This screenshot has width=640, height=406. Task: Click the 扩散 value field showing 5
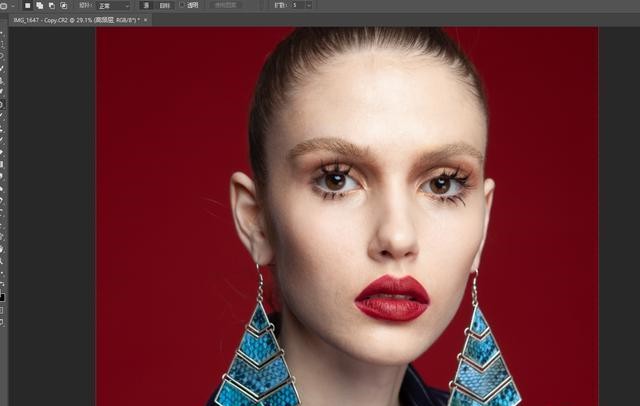(x=298, y=5)
